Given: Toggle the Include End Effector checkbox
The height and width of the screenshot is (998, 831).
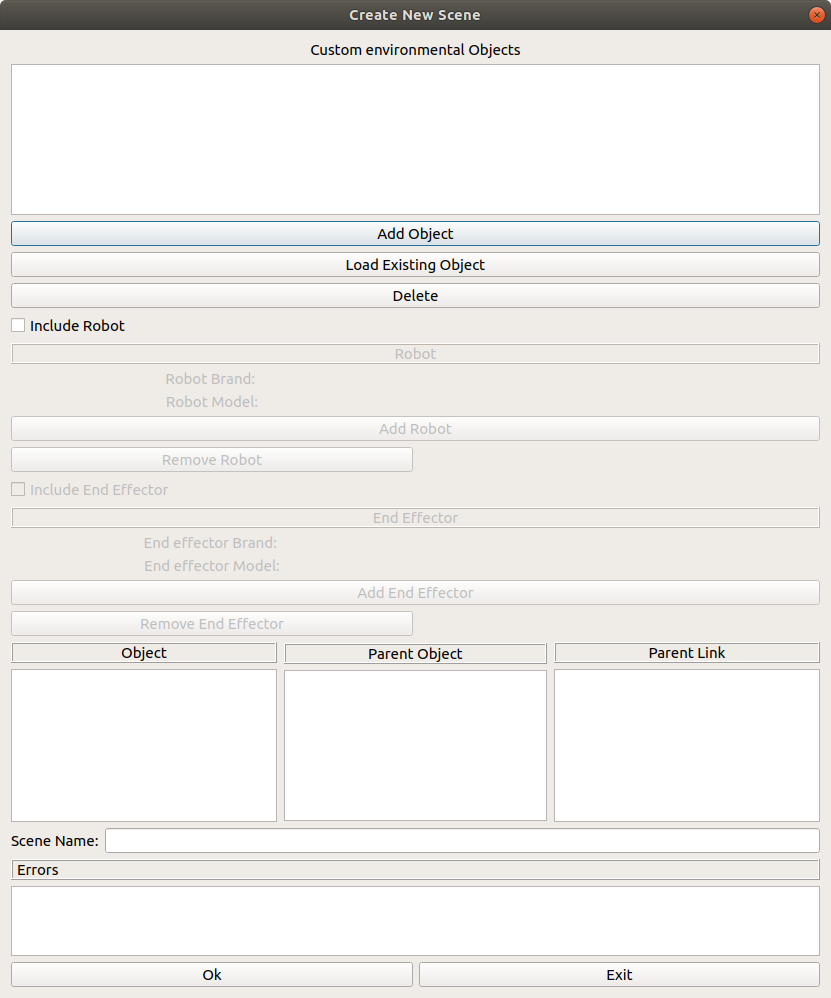Looking at the screenshot, I should coord(18,489).
